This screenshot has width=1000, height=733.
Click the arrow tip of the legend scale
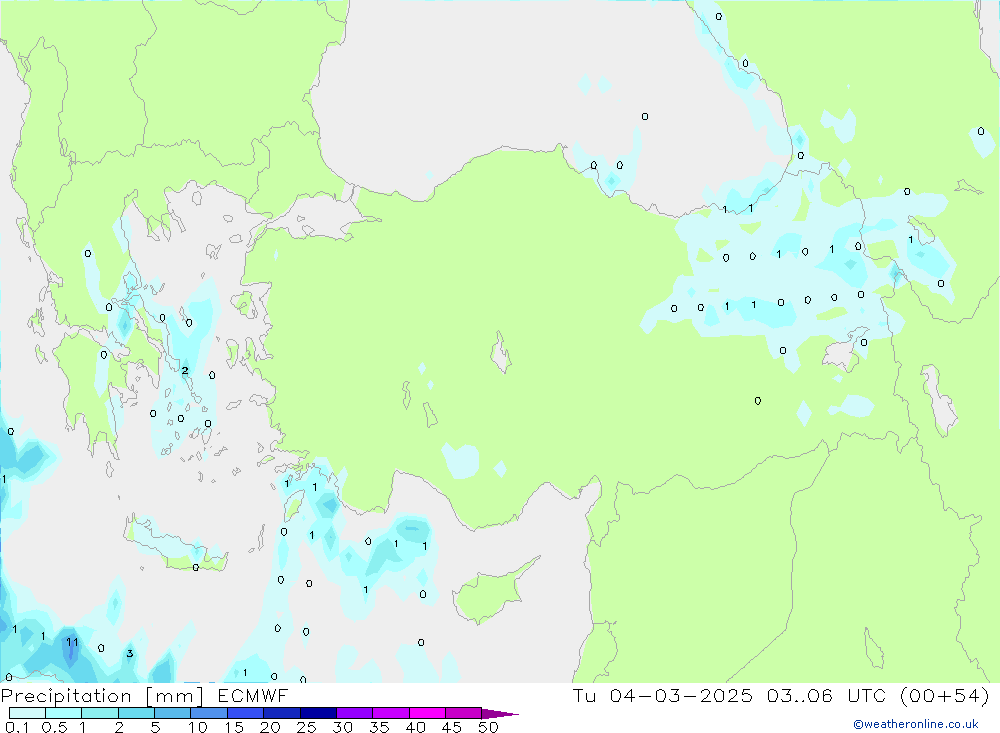pyautogui.click(x=501, y=714)
